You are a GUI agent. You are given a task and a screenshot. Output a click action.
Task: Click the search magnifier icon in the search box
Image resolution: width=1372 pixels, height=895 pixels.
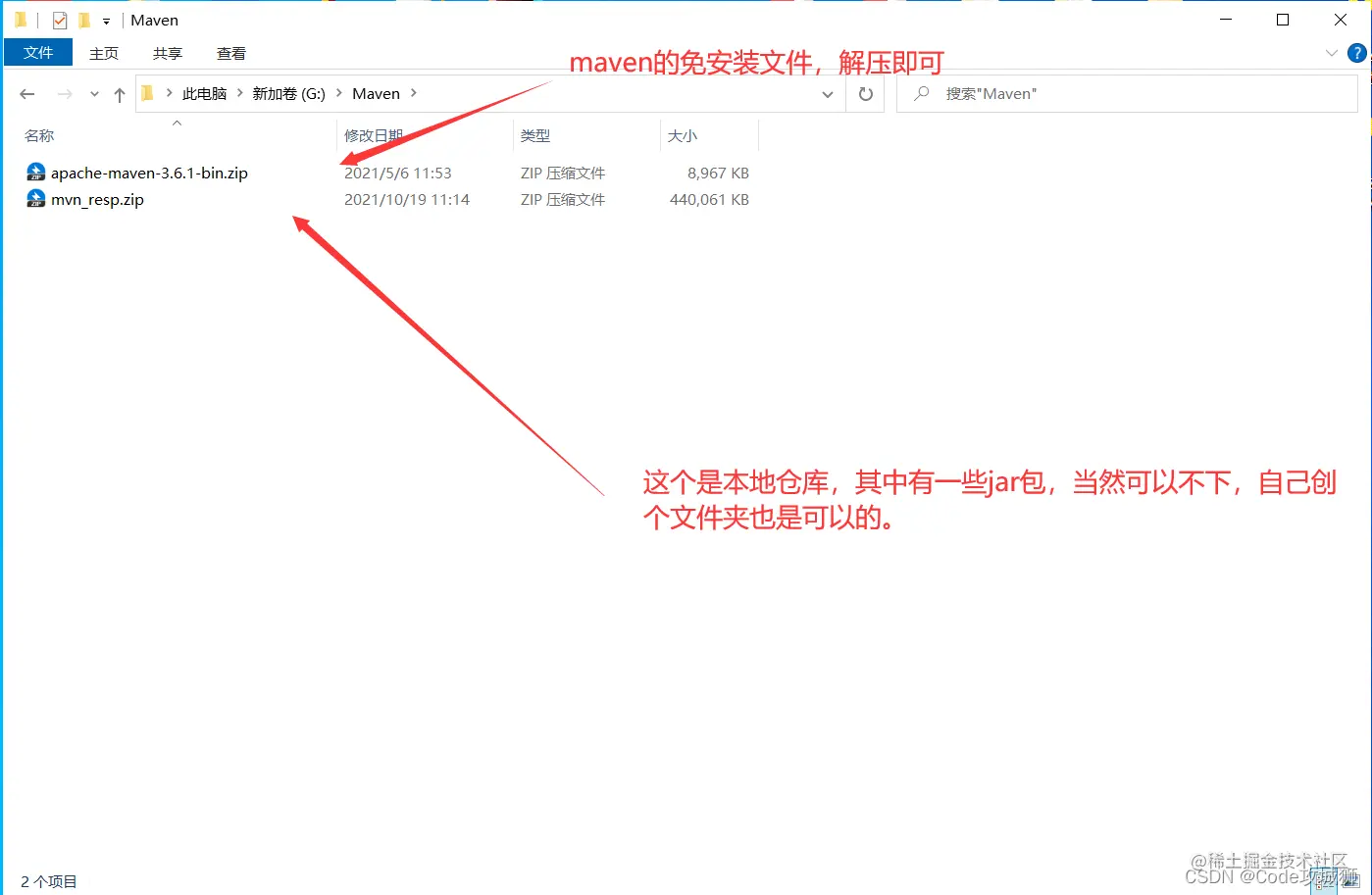921,93
